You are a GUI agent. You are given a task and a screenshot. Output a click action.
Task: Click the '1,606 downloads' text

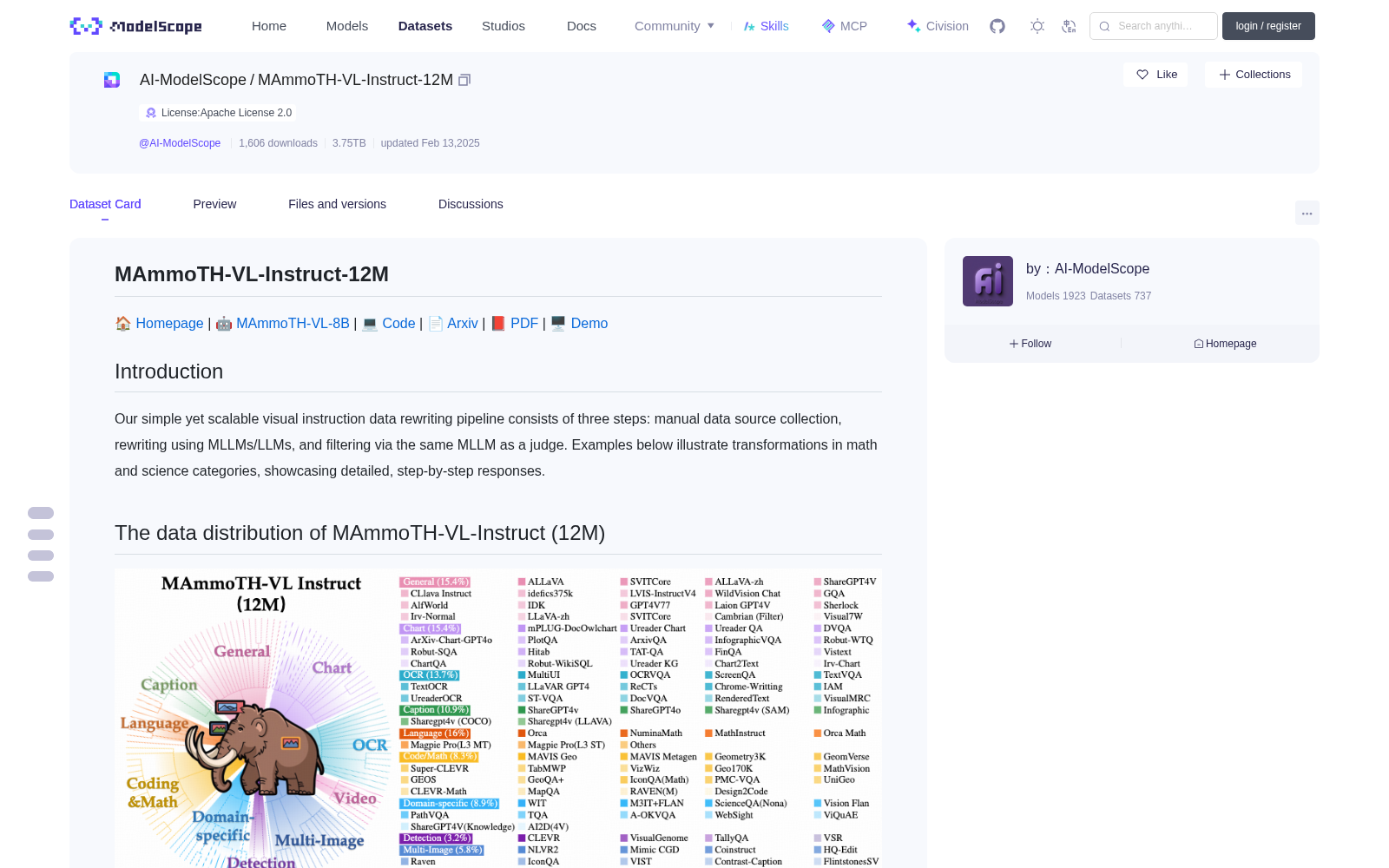[278, 143]
